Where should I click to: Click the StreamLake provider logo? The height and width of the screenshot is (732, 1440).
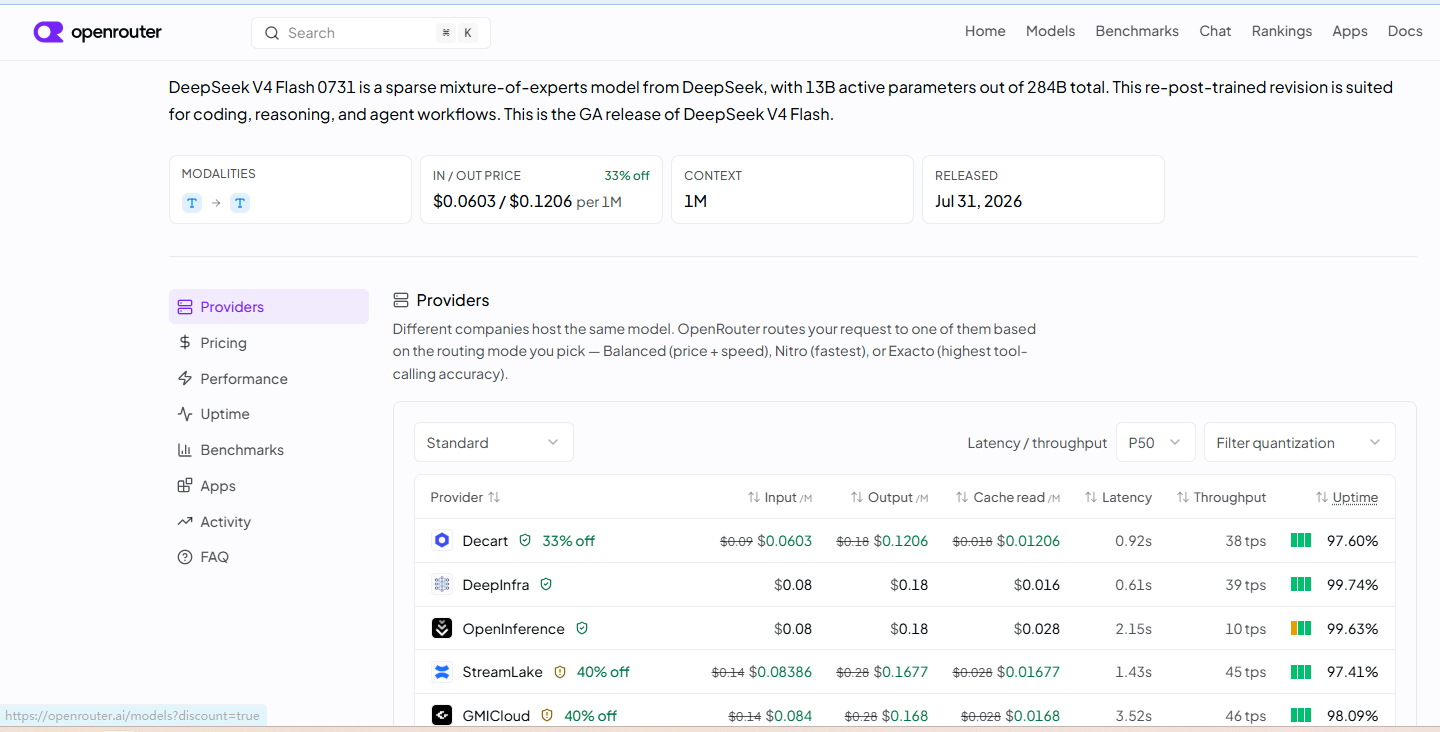click(x=442, y=672)
